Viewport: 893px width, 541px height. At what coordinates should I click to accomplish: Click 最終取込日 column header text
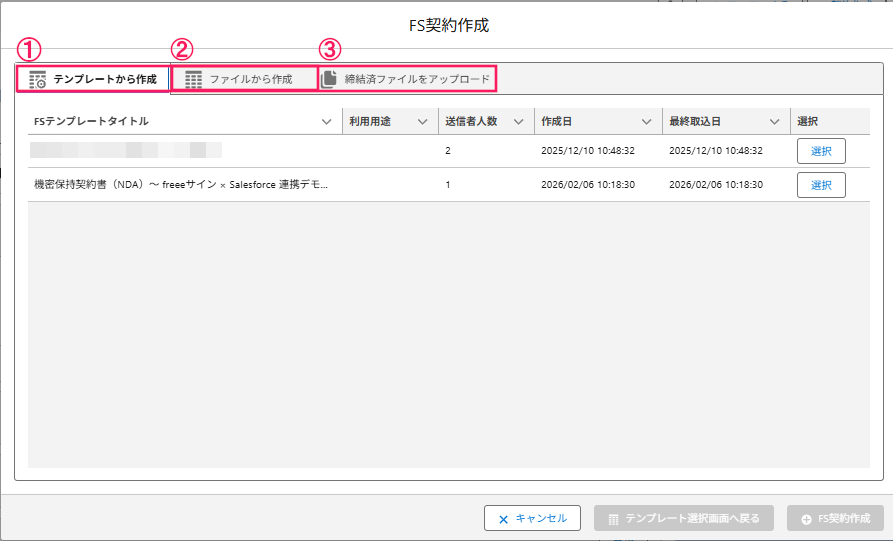(x=695, y=121)
